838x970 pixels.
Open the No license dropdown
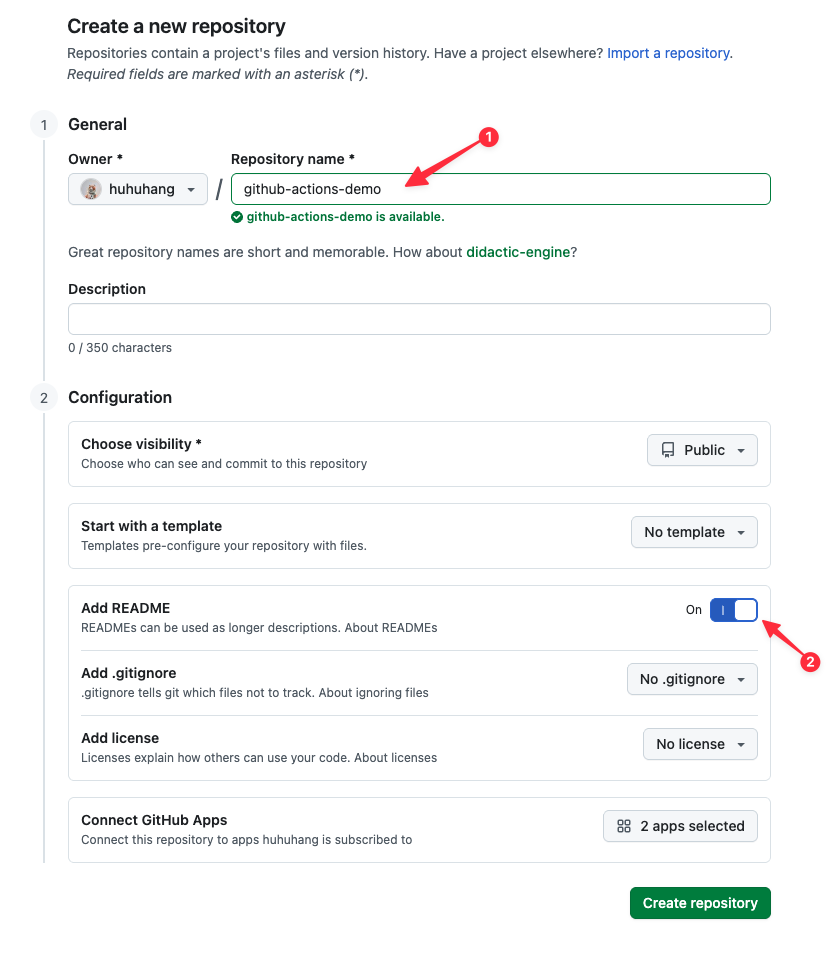point(700,744)
